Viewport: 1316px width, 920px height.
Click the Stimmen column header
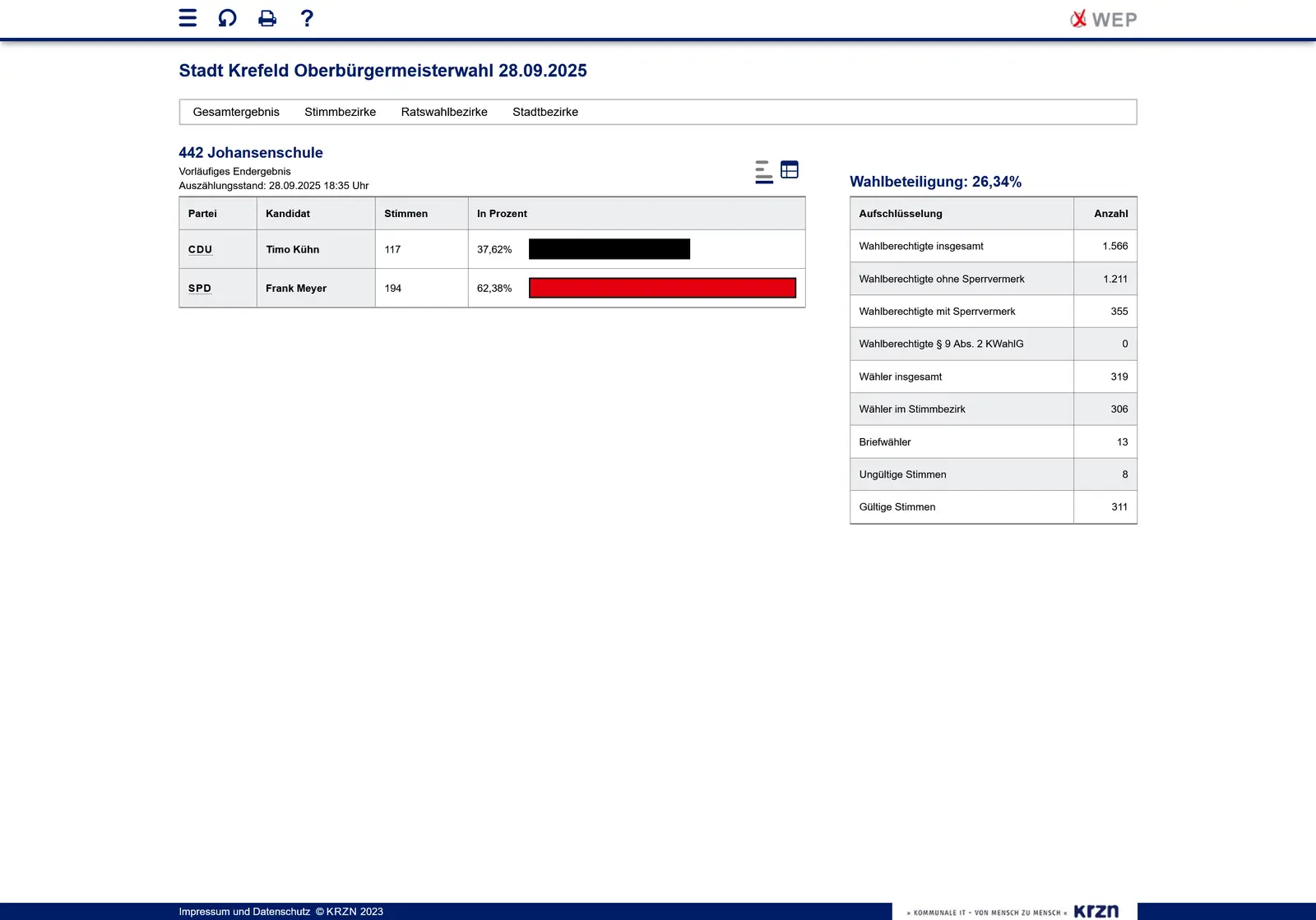point(405,214)
